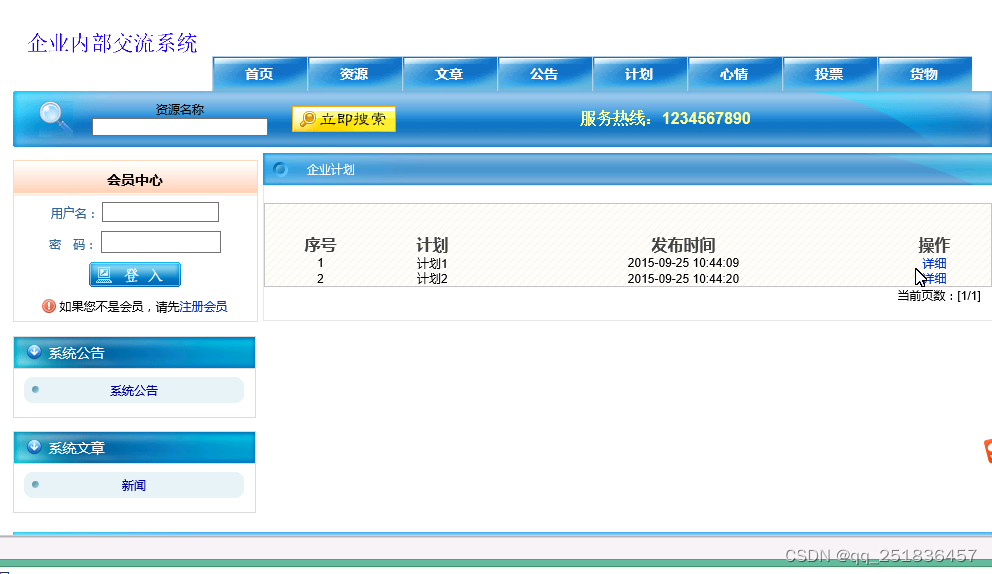Open the 资源 tab
This screenshot has width=992, height=574.
pos(354,74)
